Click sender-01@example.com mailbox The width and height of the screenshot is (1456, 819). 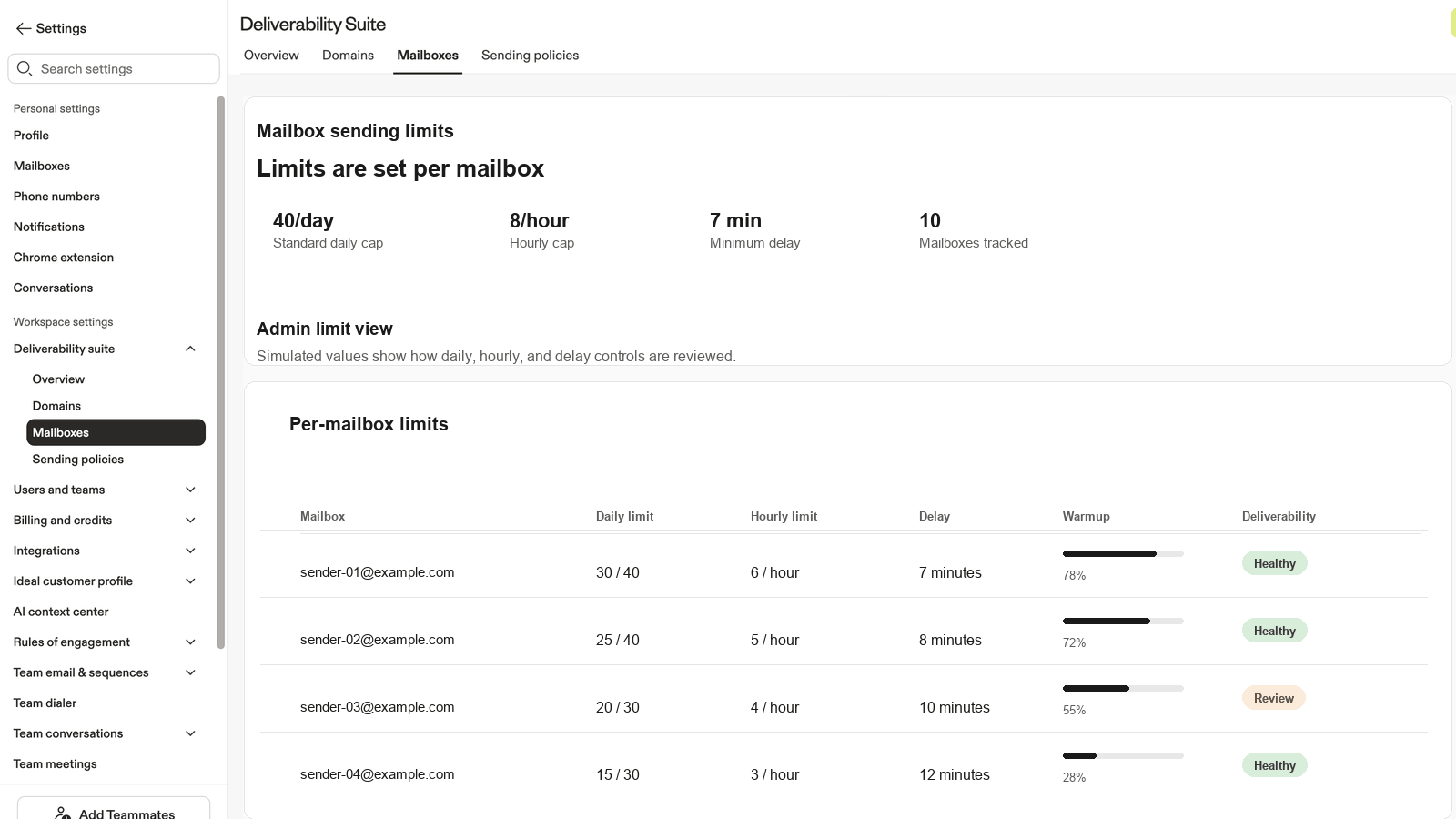tap(377, 572)
